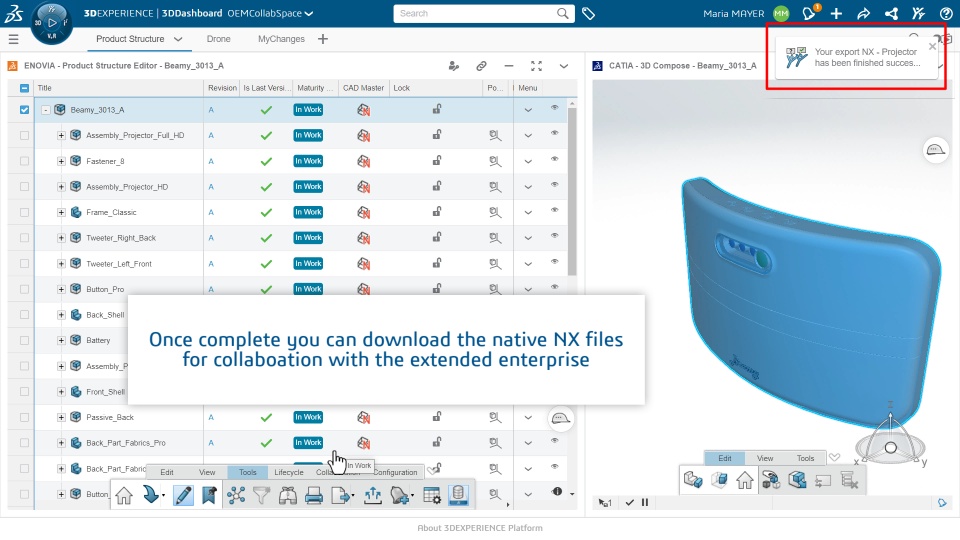The image size is (960, 540).
Task: Open the ENOVIA widget chevron menu
Action: coord(564,66)
